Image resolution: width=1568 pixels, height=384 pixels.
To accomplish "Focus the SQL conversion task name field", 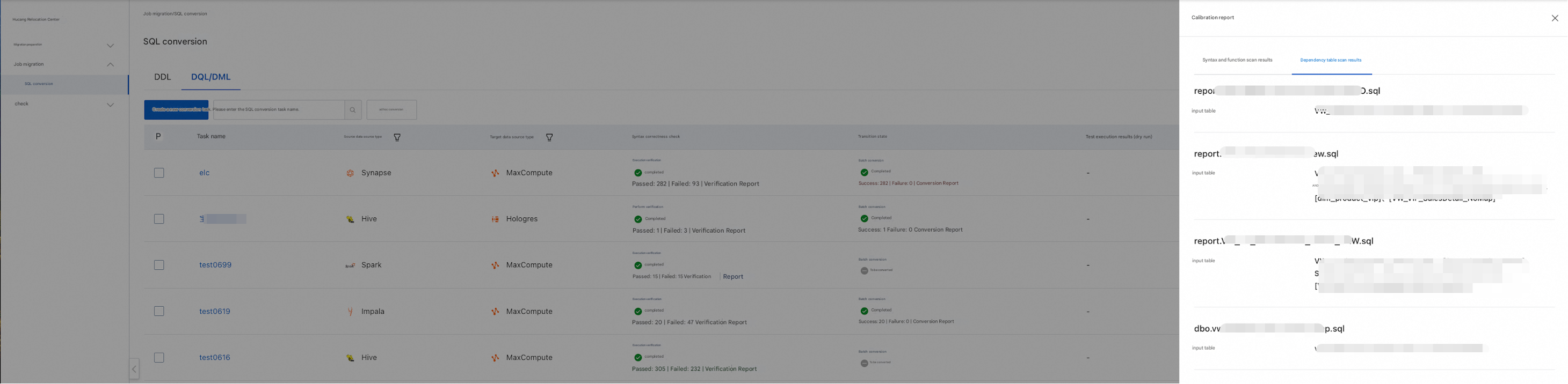I will tap(277, 110).
